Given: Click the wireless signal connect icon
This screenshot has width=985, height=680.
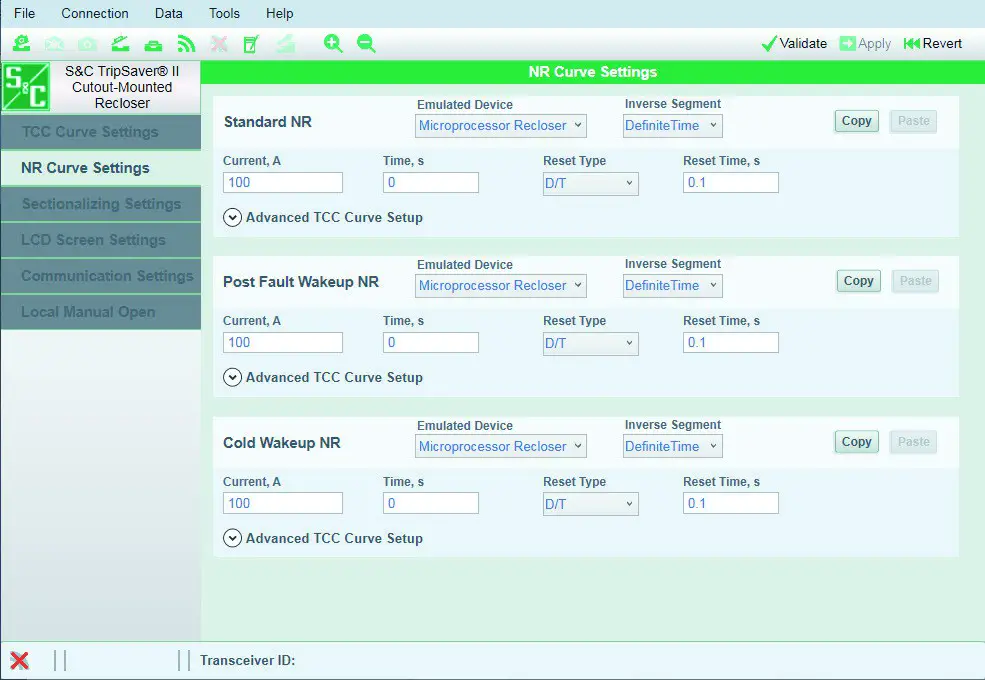Looking at the screenshot, I should 186,43.
